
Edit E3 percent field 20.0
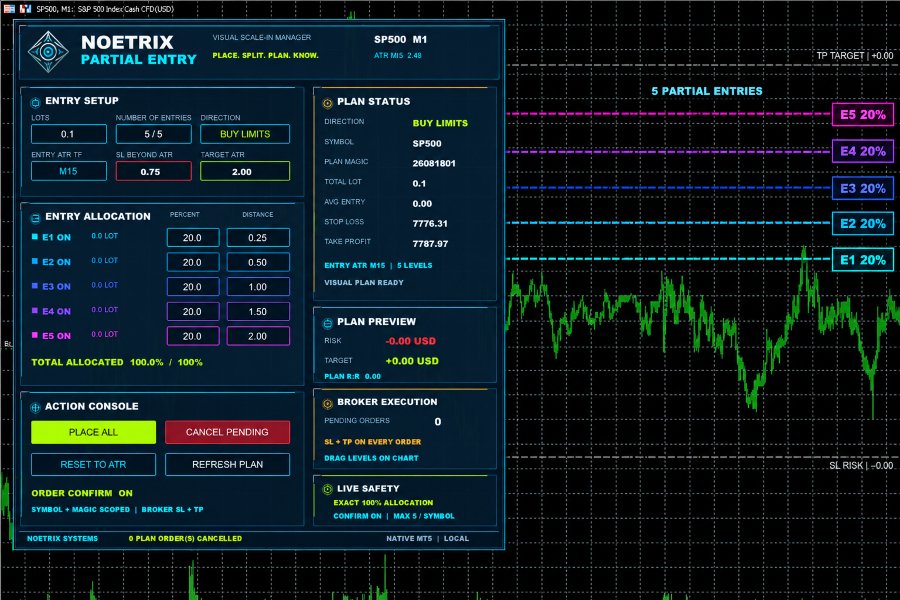[193, 287]
